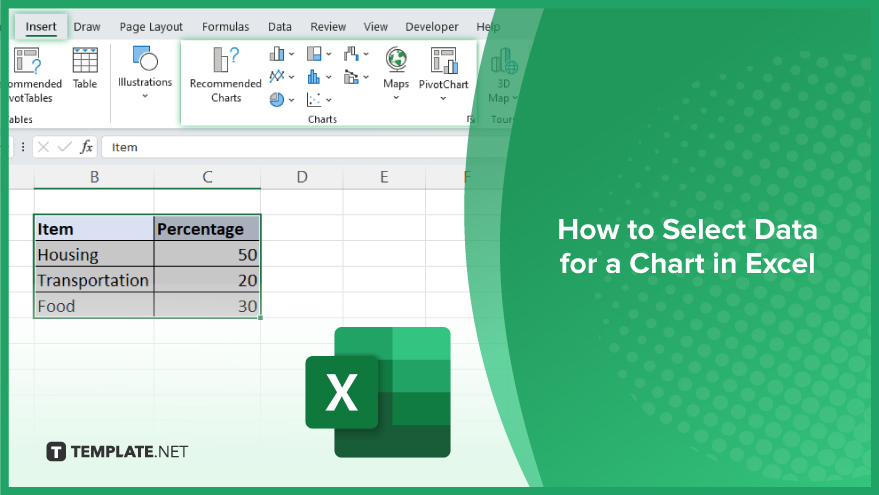Select column D header
The width and height of the screenshot is (879, 495).
(302, 177)
